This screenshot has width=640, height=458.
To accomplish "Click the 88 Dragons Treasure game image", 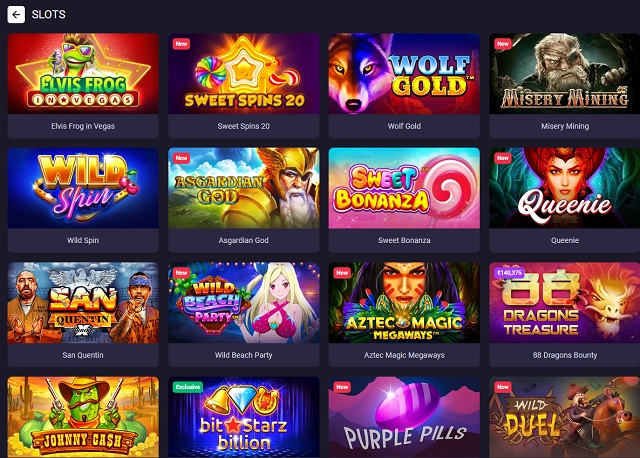I will click(x=564, y=302).
